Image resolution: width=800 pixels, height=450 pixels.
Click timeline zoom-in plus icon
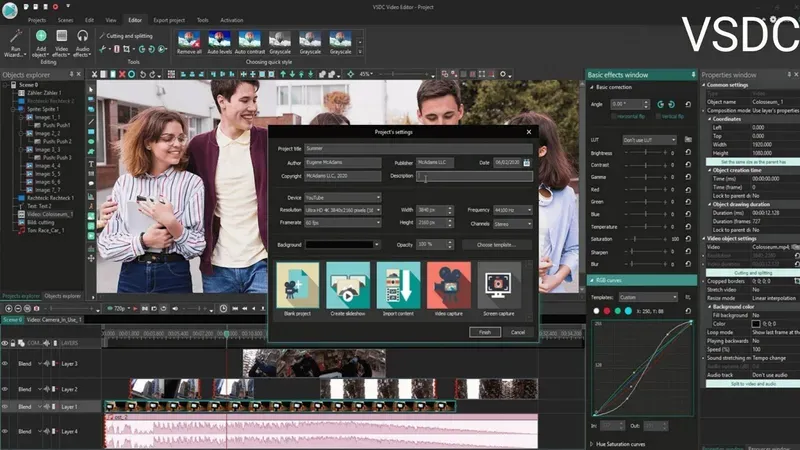(x=9, y=309)
